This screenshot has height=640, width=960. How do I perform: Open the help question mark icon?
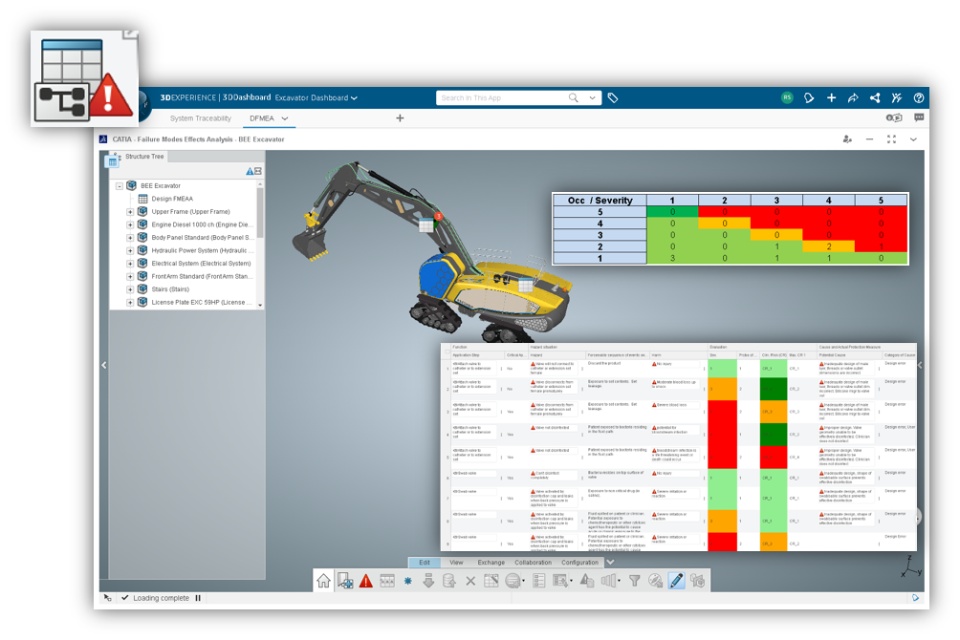918,97
